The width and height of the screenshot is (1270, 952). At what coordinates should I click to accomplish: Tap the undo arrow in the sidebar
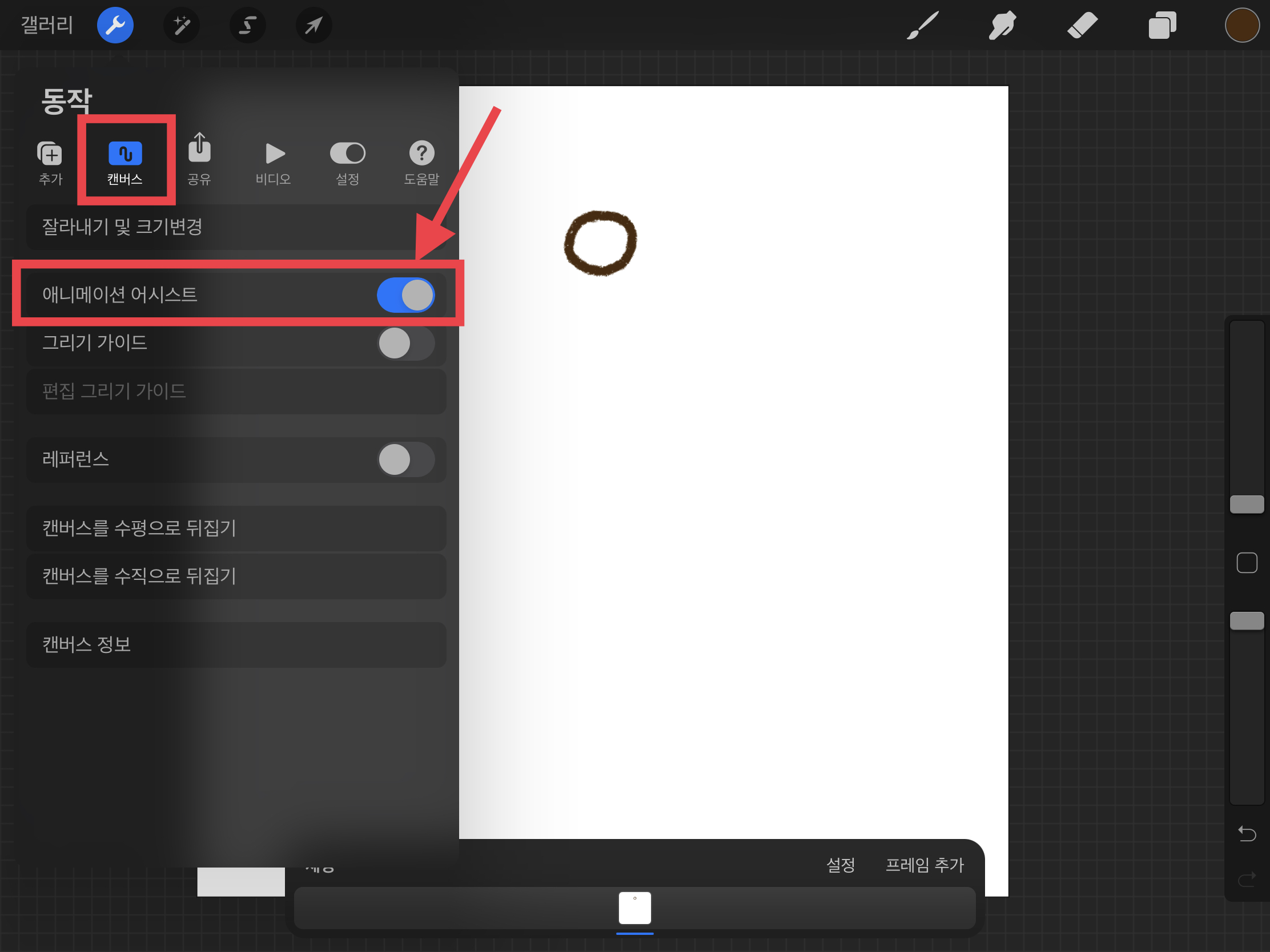(x=1247, y=833)
